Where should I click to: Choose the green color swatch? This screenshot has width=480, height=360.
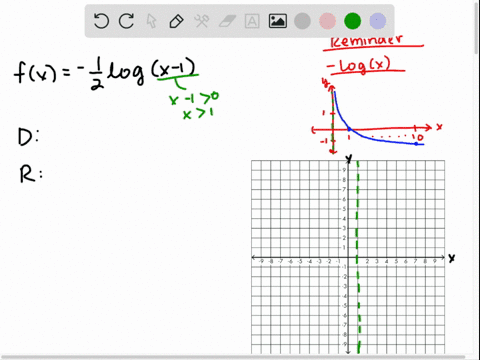[353, 21]
